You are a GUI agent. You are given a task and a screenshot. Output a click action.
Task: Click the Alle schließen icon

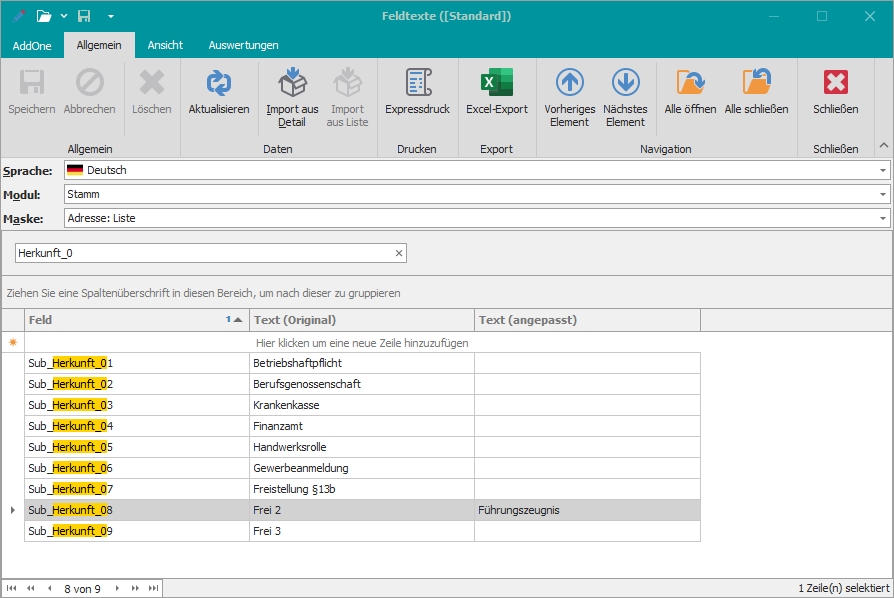coord(756,83)
